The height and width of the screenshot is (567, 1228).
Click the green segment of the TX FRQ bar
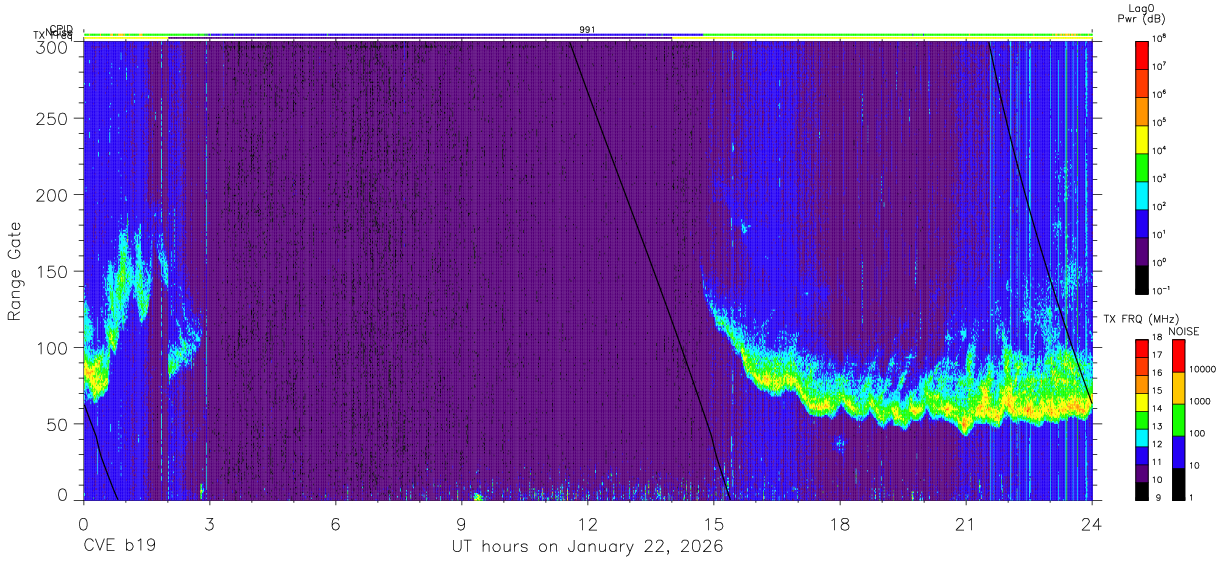pos(1143,419)
